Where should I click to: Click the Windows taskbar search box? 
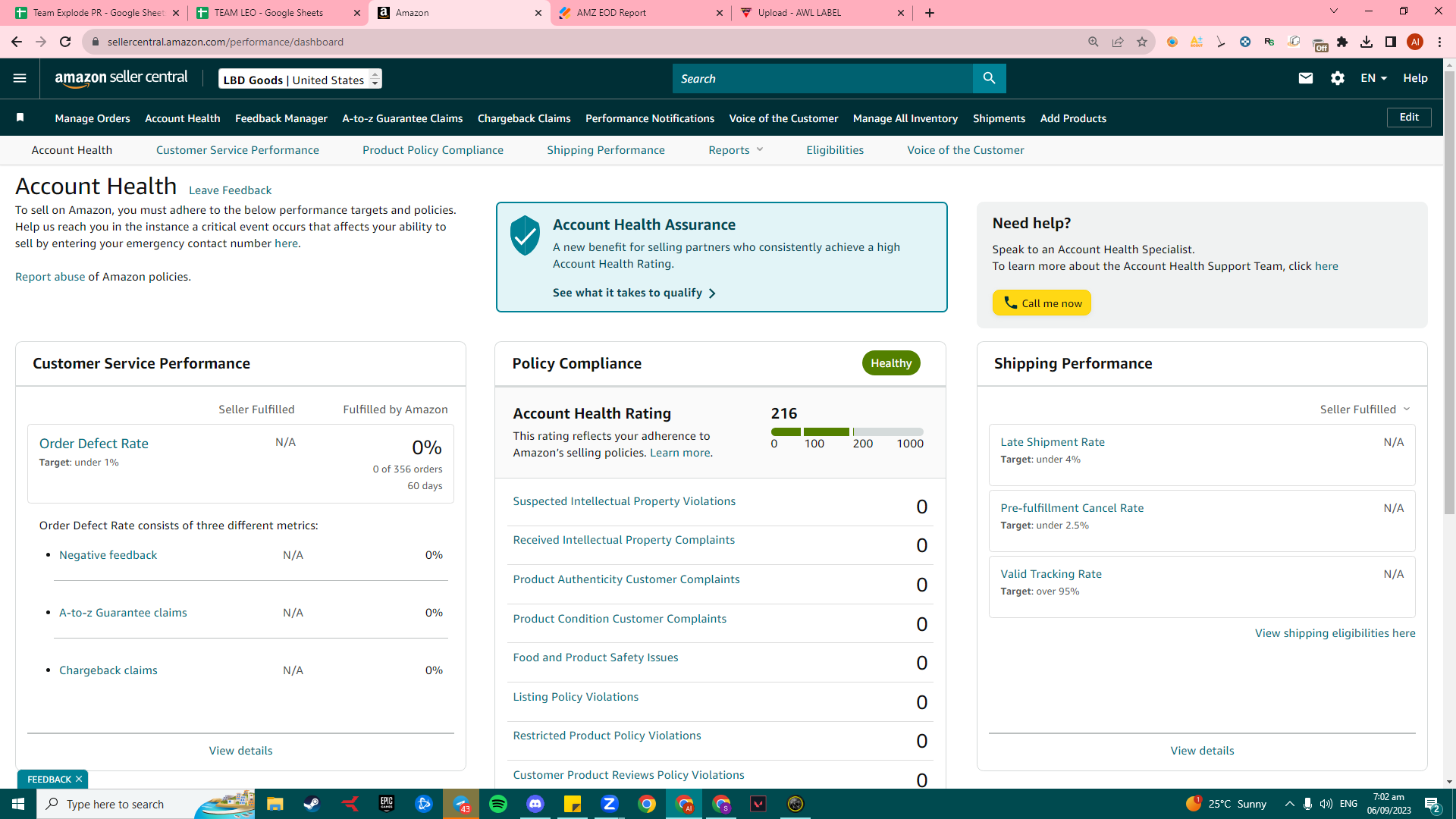pos(146,804)
